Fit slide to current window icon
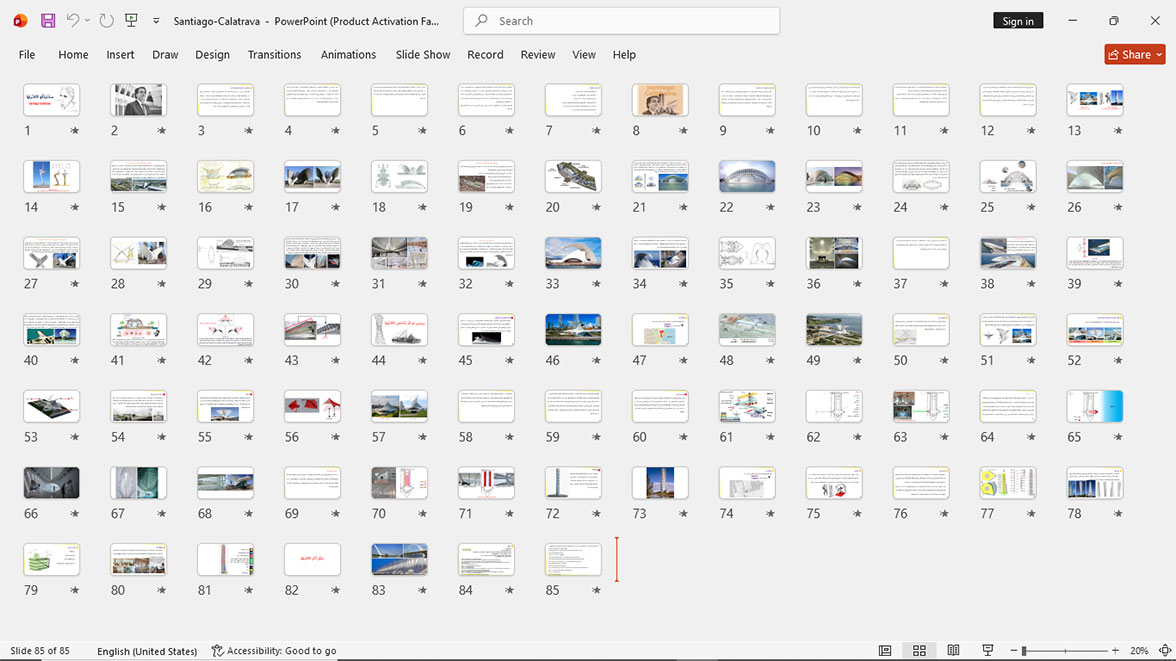Image resolution: width=1176 pixels, height=661 pixels. coord(1165,650)
